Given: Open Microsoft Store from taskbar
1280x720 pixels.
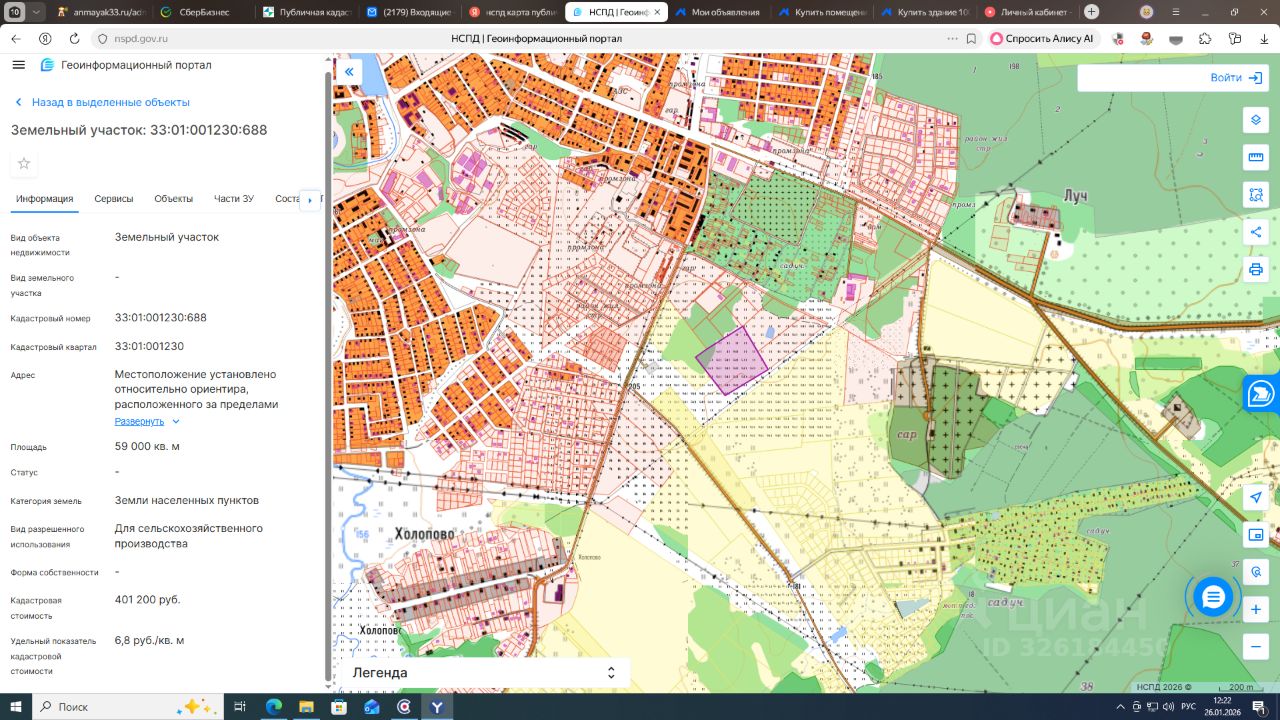Looking at the screenshot, I should 339,706.
